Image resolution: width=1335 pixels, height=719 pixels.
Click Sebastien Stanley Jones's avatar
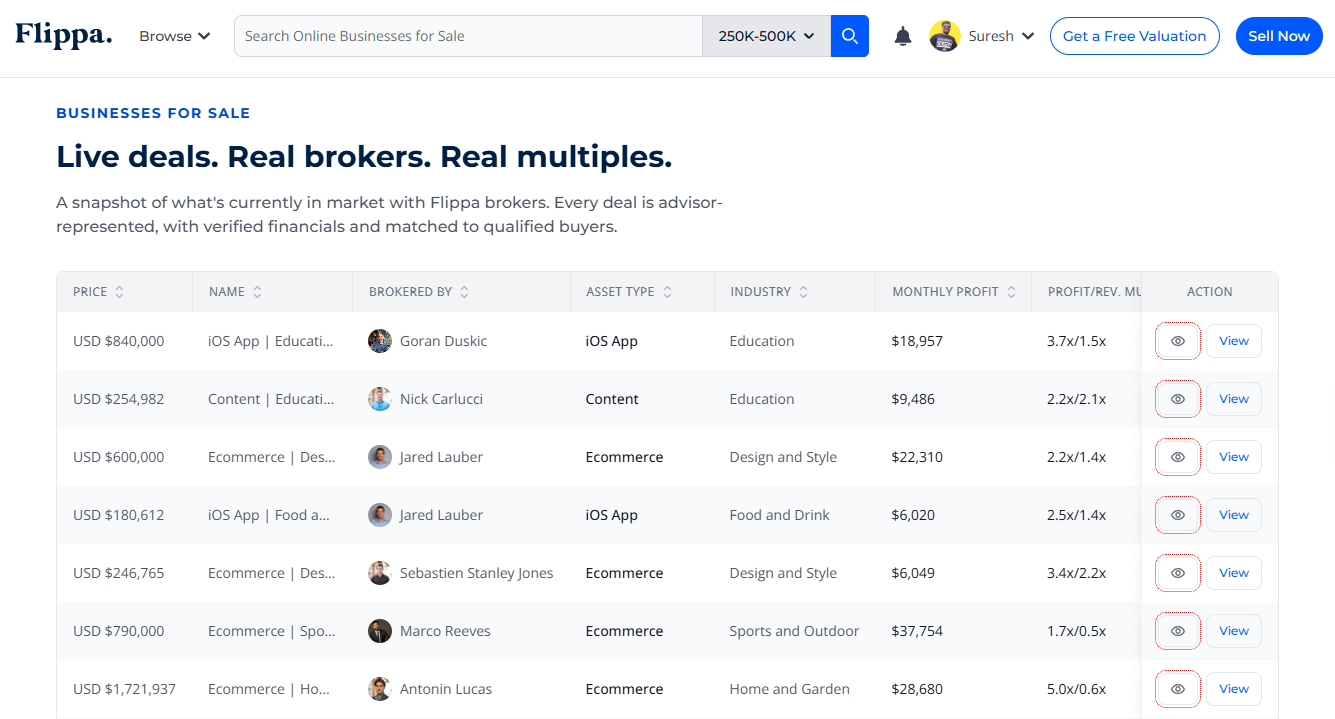click(380, 573)
